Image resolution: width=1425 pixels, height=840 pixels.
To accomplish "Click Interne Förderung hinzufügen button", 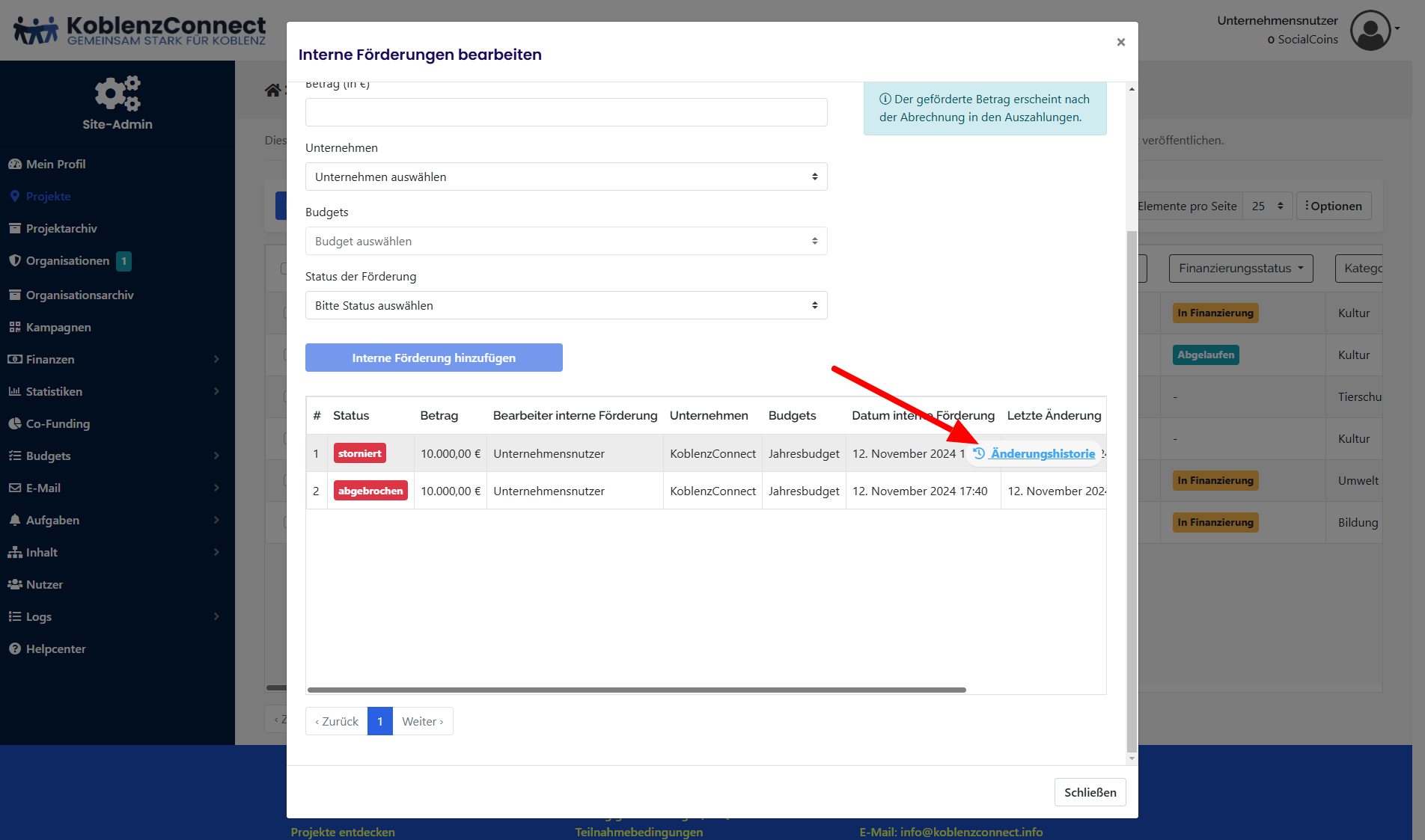I will click(x=433, y=358).
